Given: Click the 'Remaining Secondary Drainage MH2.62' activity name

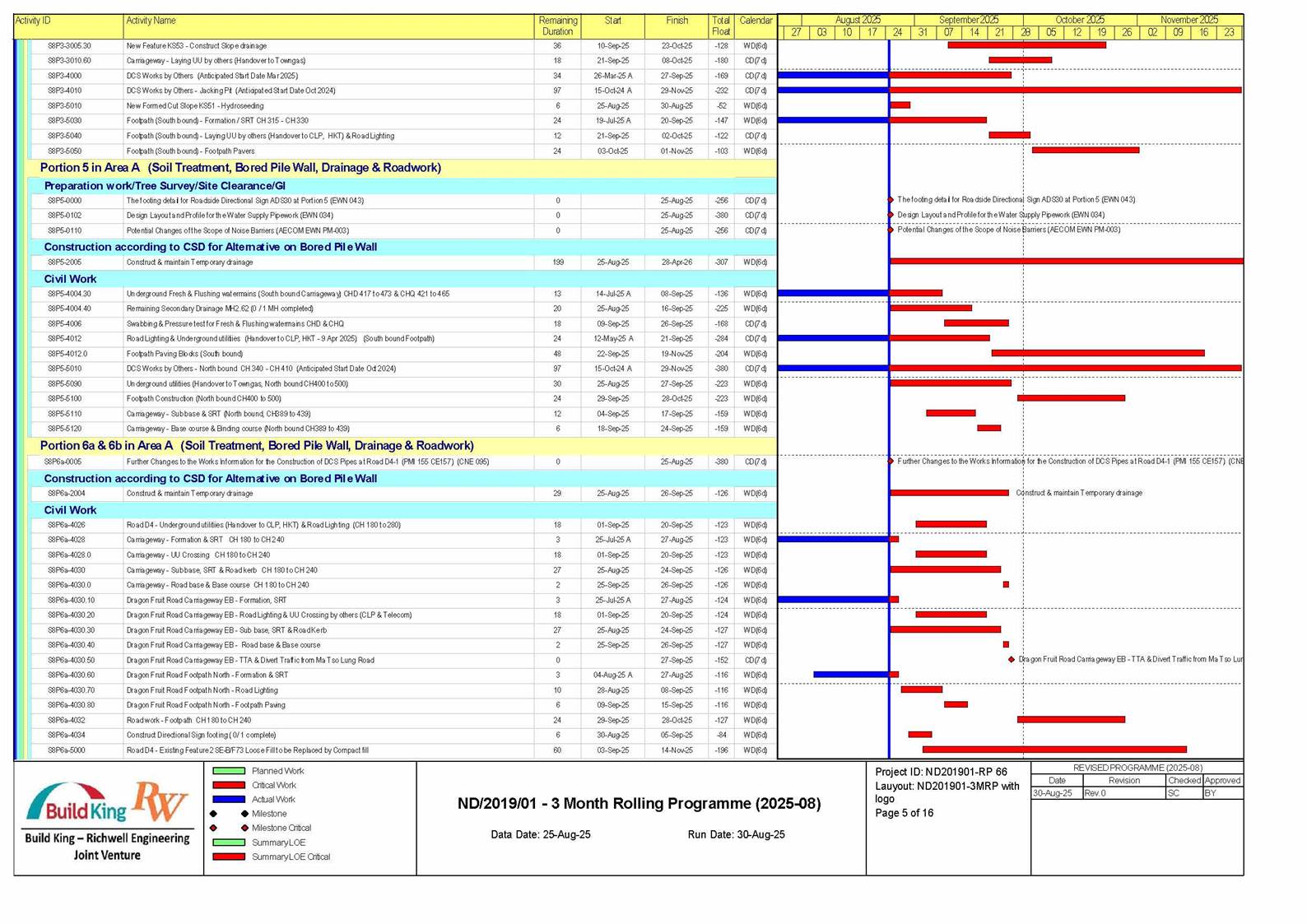Looking at the screenshot, I should (220, 309).
